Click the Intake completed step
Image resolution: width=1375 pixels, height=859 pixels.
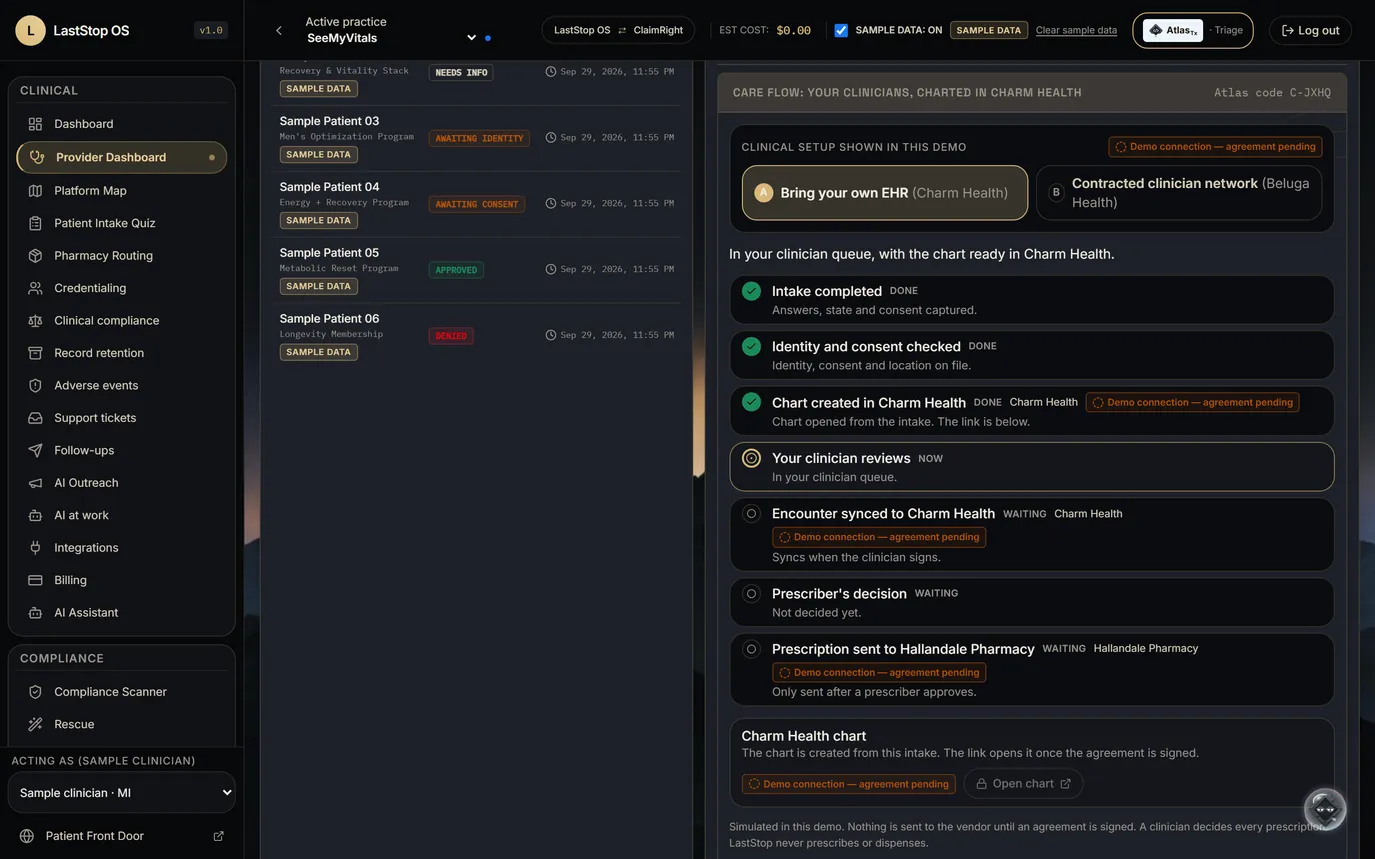(x=1032, y=300)
